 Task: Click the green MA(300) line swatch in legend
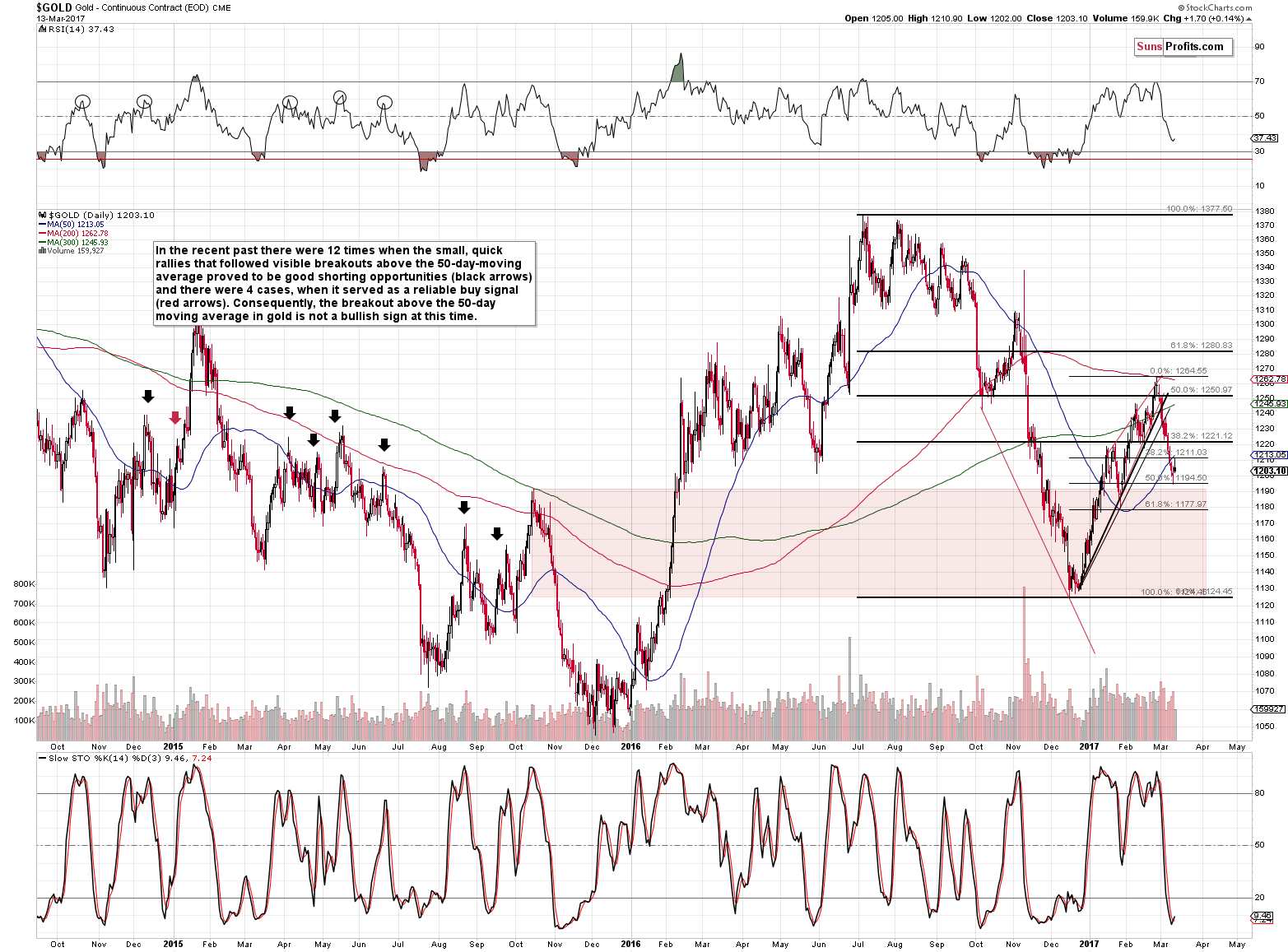pos(42,243)
